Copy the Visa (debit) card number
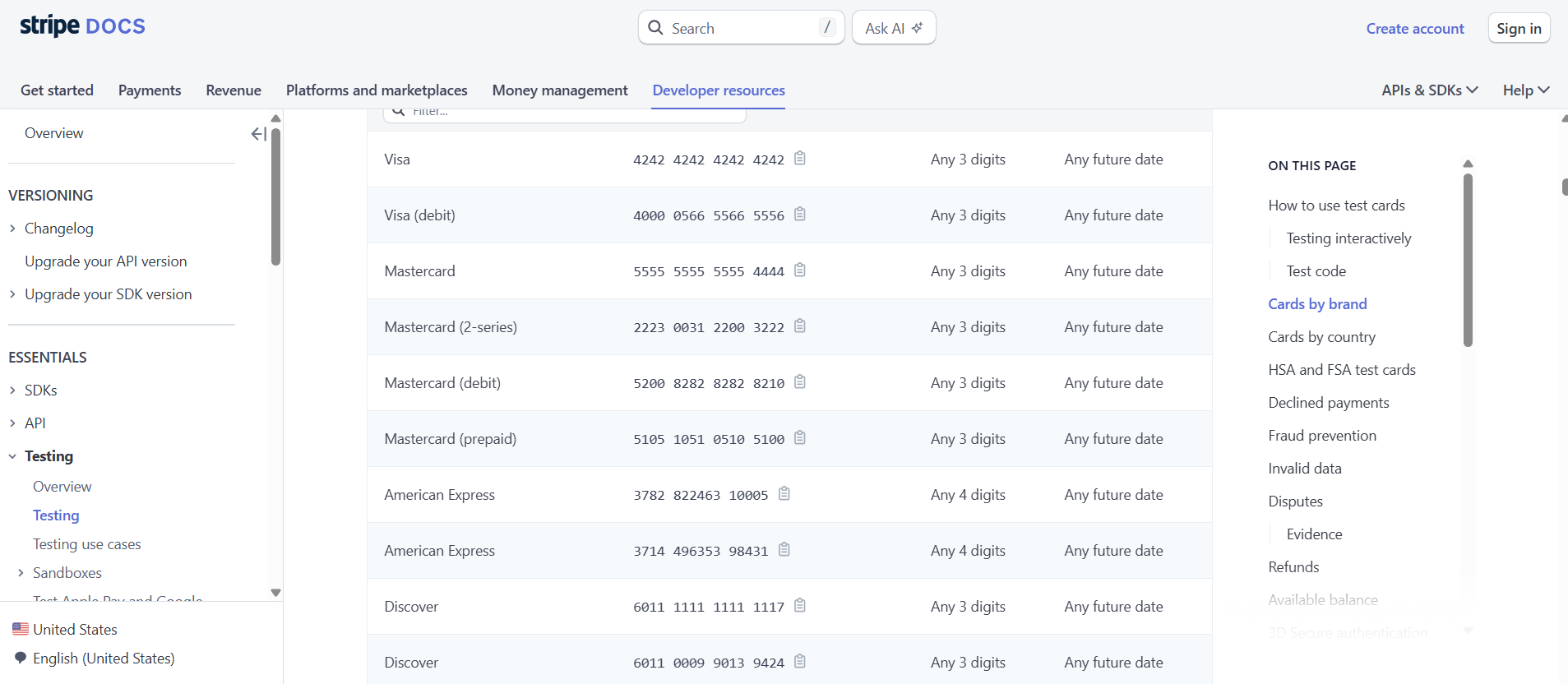The image size is (1568, 684). 799,215
